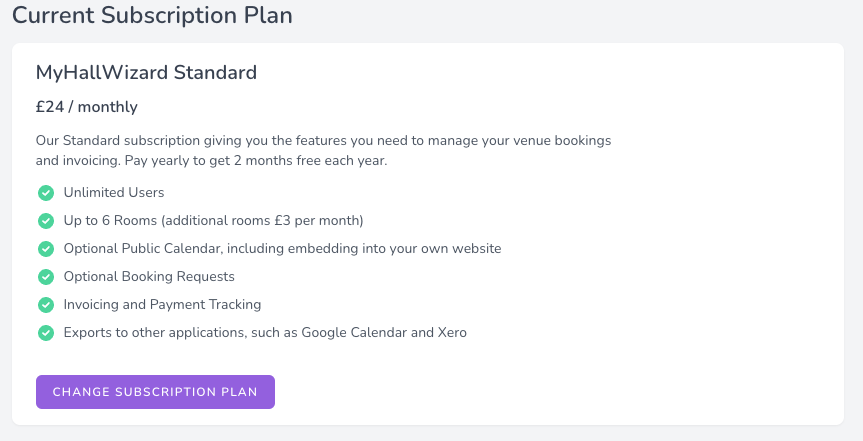Click the Optional Booking Requests text
Viewport: 863px width, 441px height.
point(149,277)
